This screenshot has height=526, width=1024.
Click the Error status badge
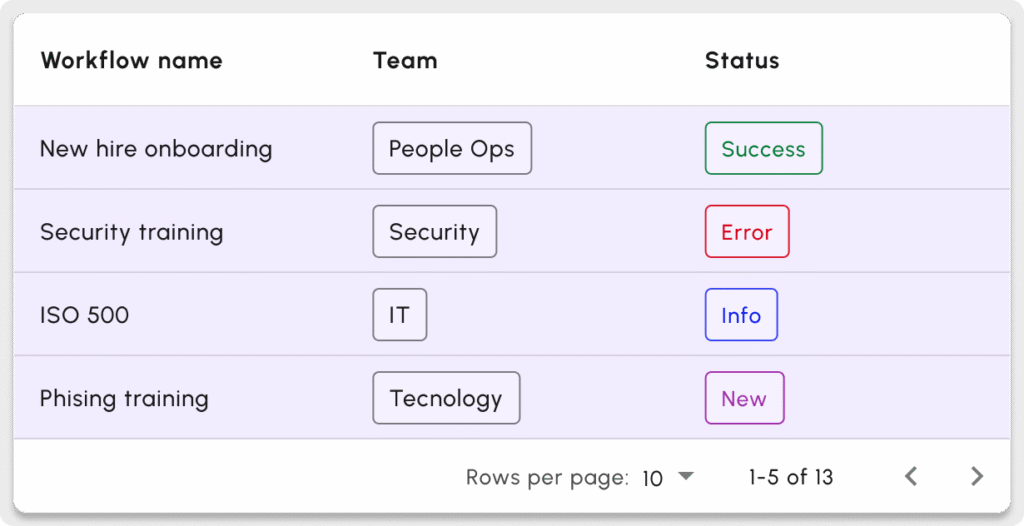(x=747, y=232)
